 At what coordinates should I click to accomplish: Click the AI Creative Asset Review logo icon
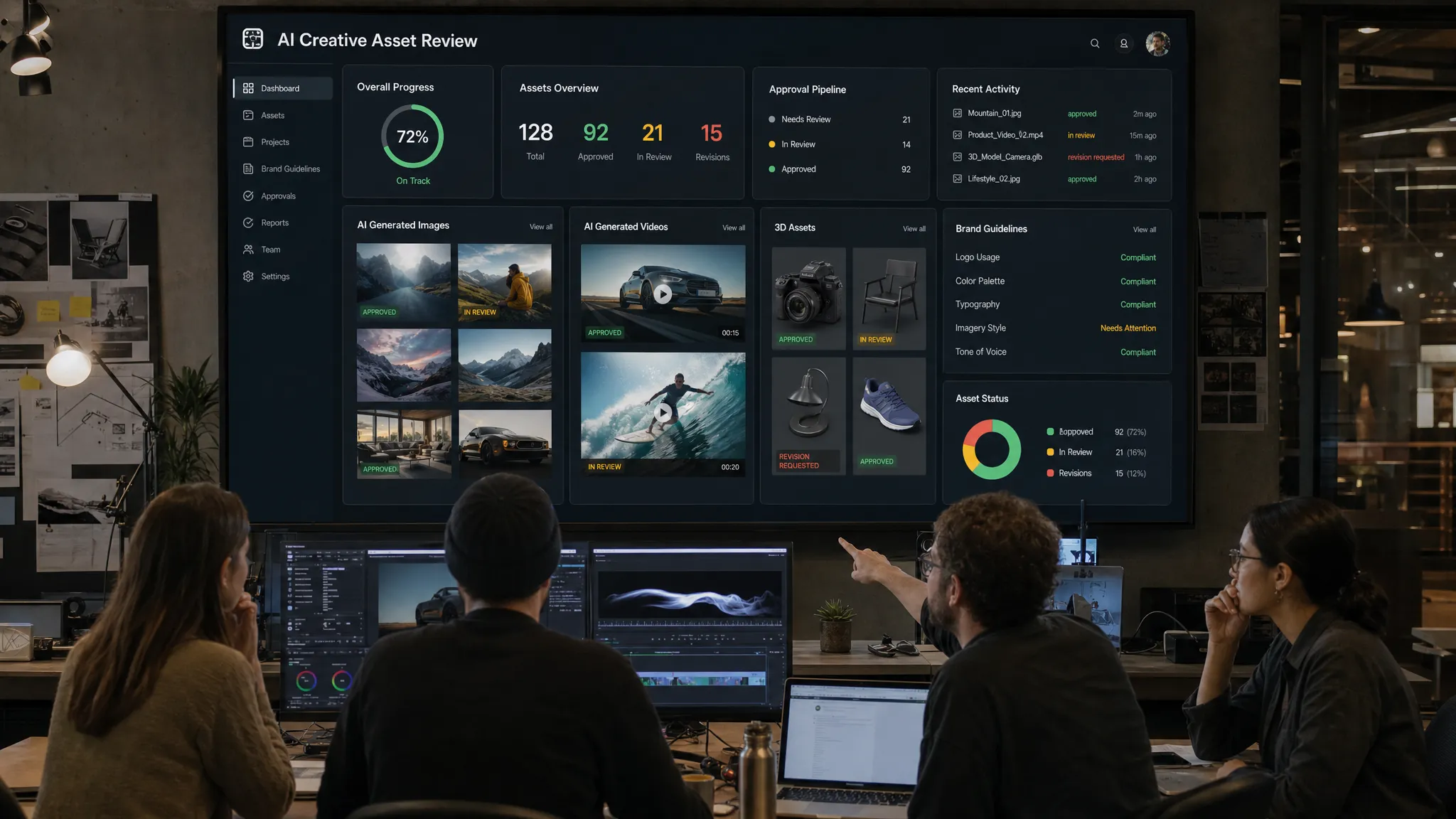coord(252,38)
